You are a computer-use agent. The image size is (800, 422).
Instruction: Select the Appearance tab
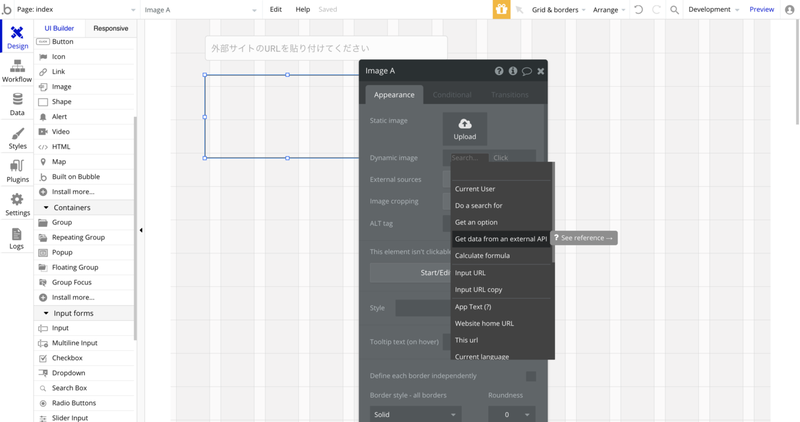pyautogui.click(x=394, y=95)
